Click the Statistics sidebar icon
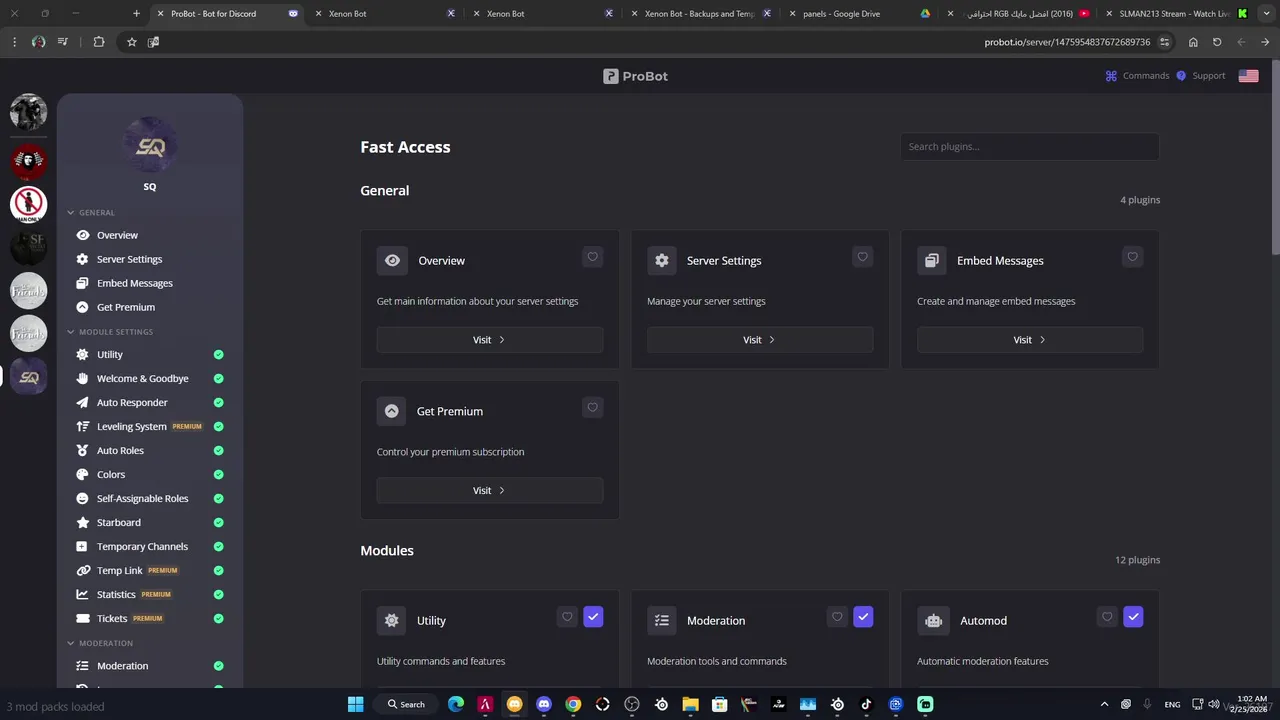The height and width of the screenshot is (720, 1280). click(x=83, y=594)
